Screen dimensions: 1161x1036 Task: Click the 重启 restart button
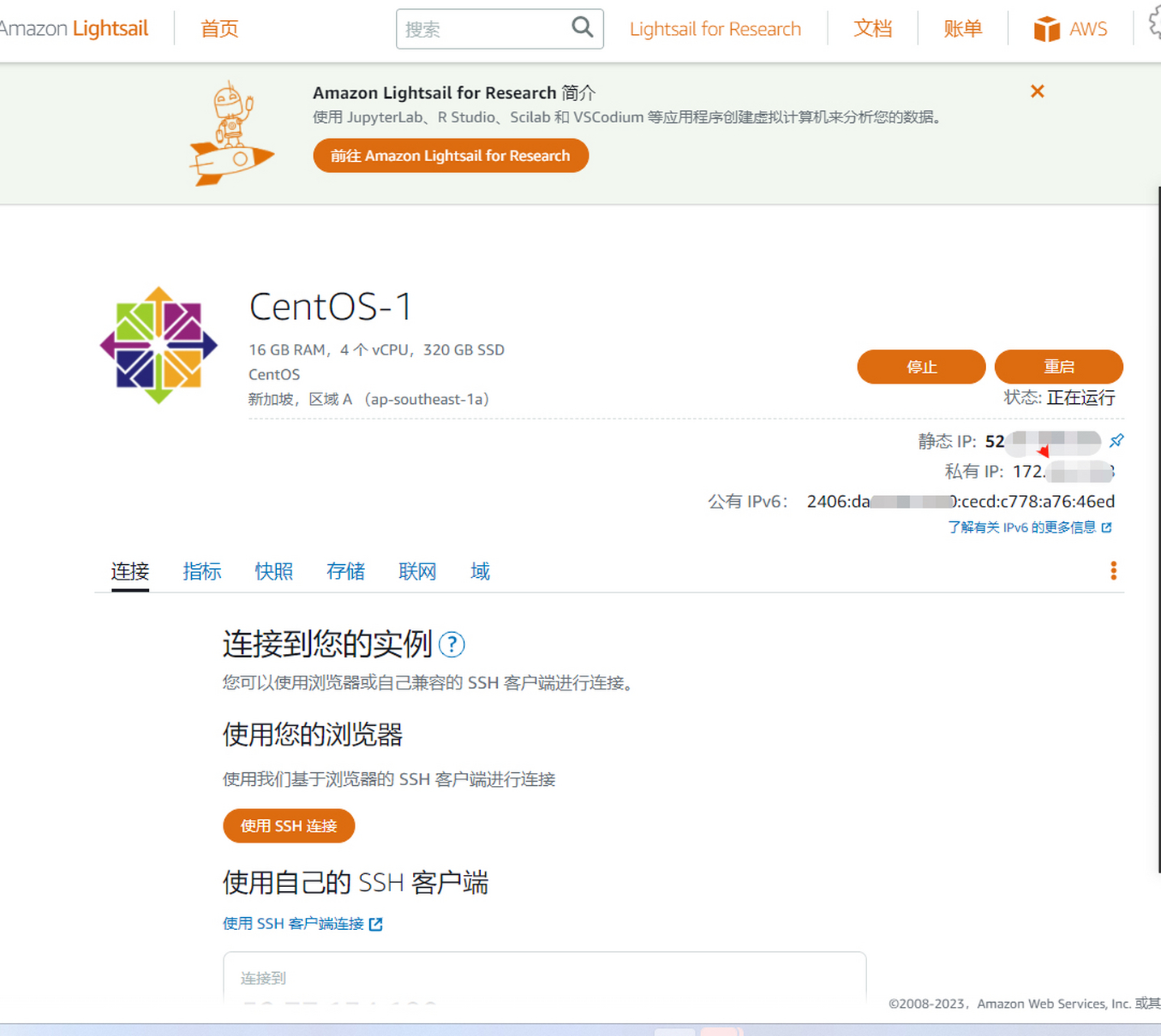click(1059, 367)
